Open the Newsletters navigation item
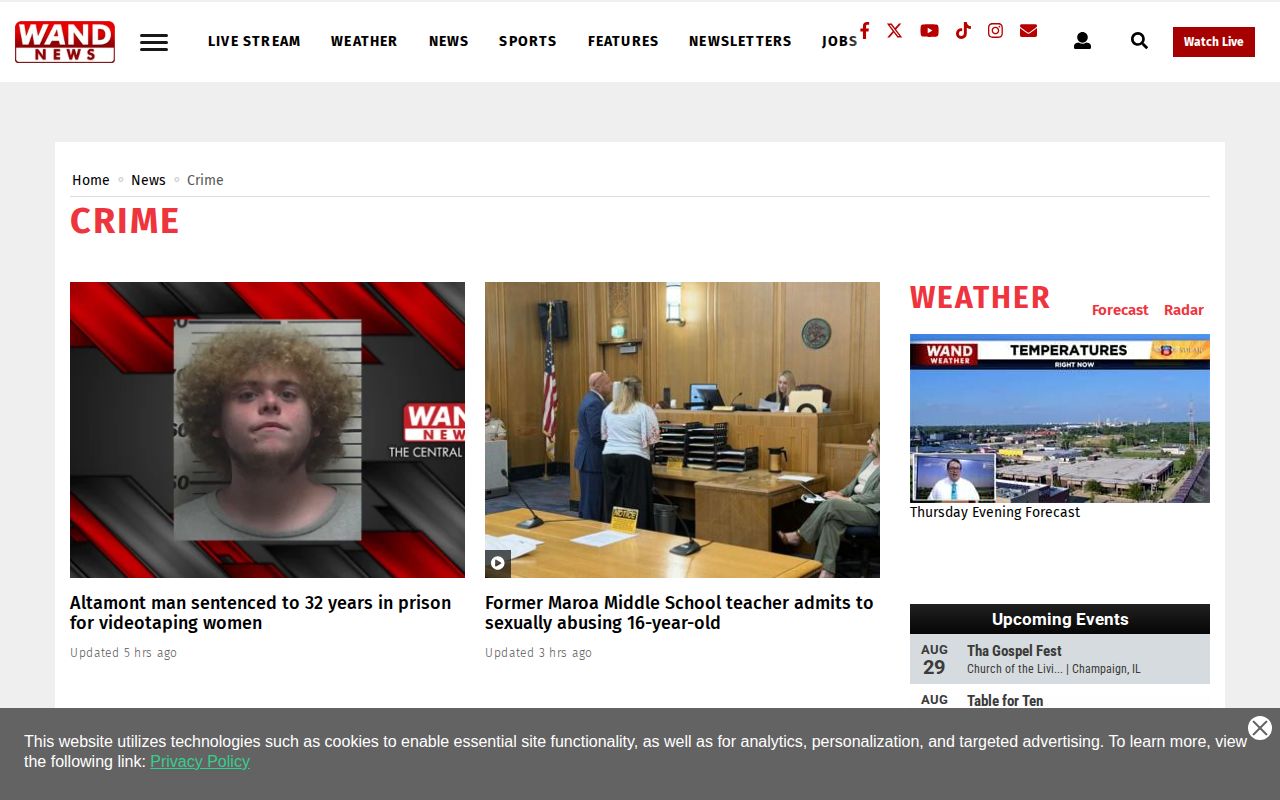 pyautogui.click(x=740, y=41)
